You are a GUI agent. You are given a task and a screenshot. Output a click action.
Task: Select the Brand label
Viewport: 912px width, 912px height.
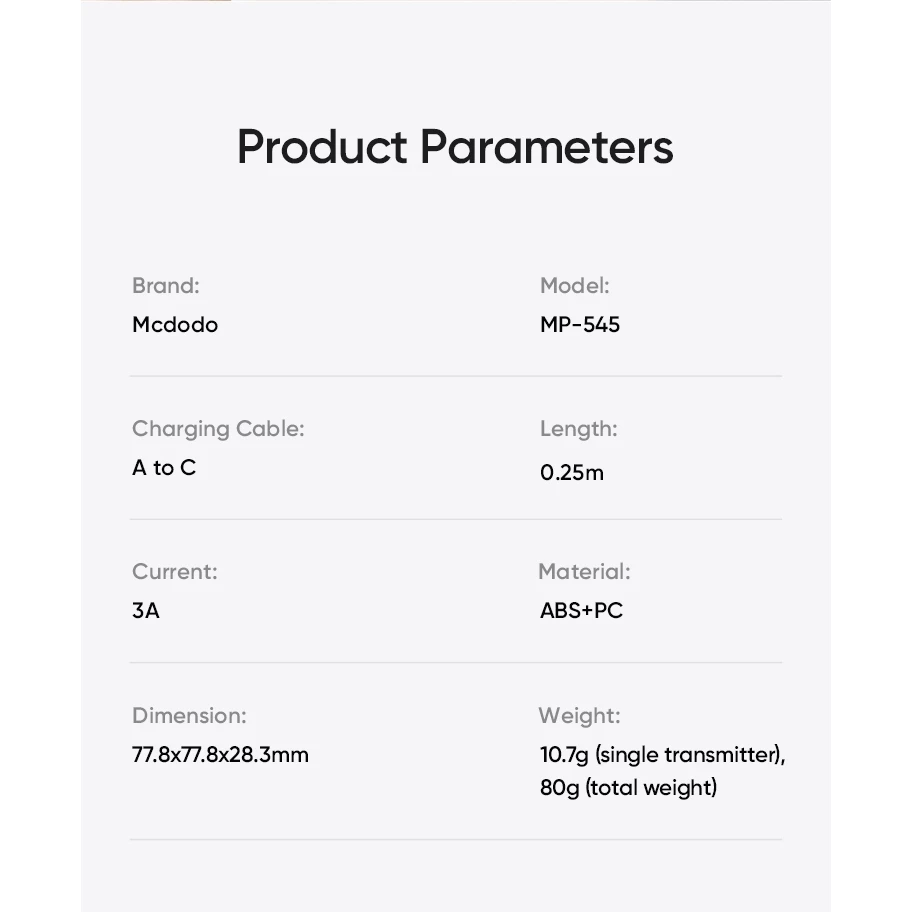[x=166, y=286]
